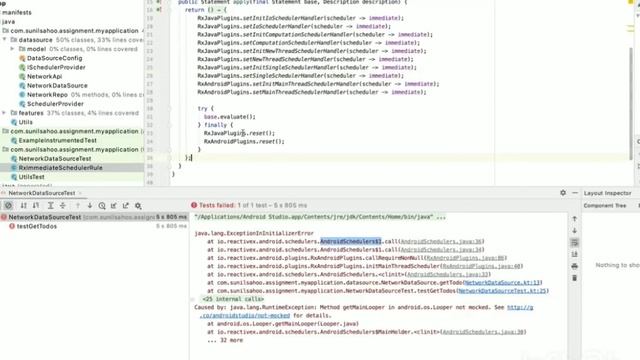This screenshot has height=360, width=640.
Task: Open test runner settings gear
Action: click(138, 206)
